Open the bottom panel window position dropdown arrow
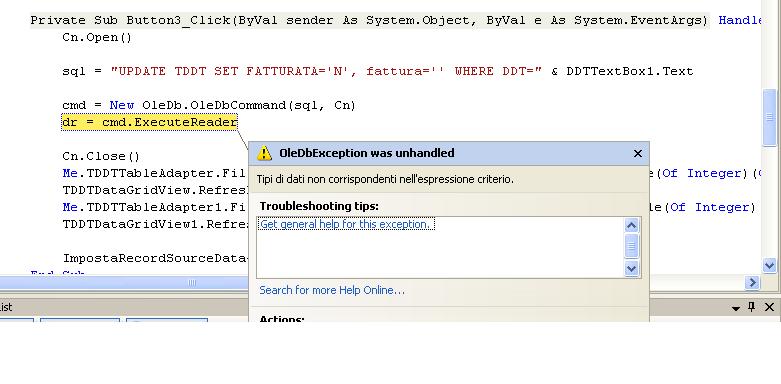The height and width of the screenshot is (384, 781). pos(736,308)
